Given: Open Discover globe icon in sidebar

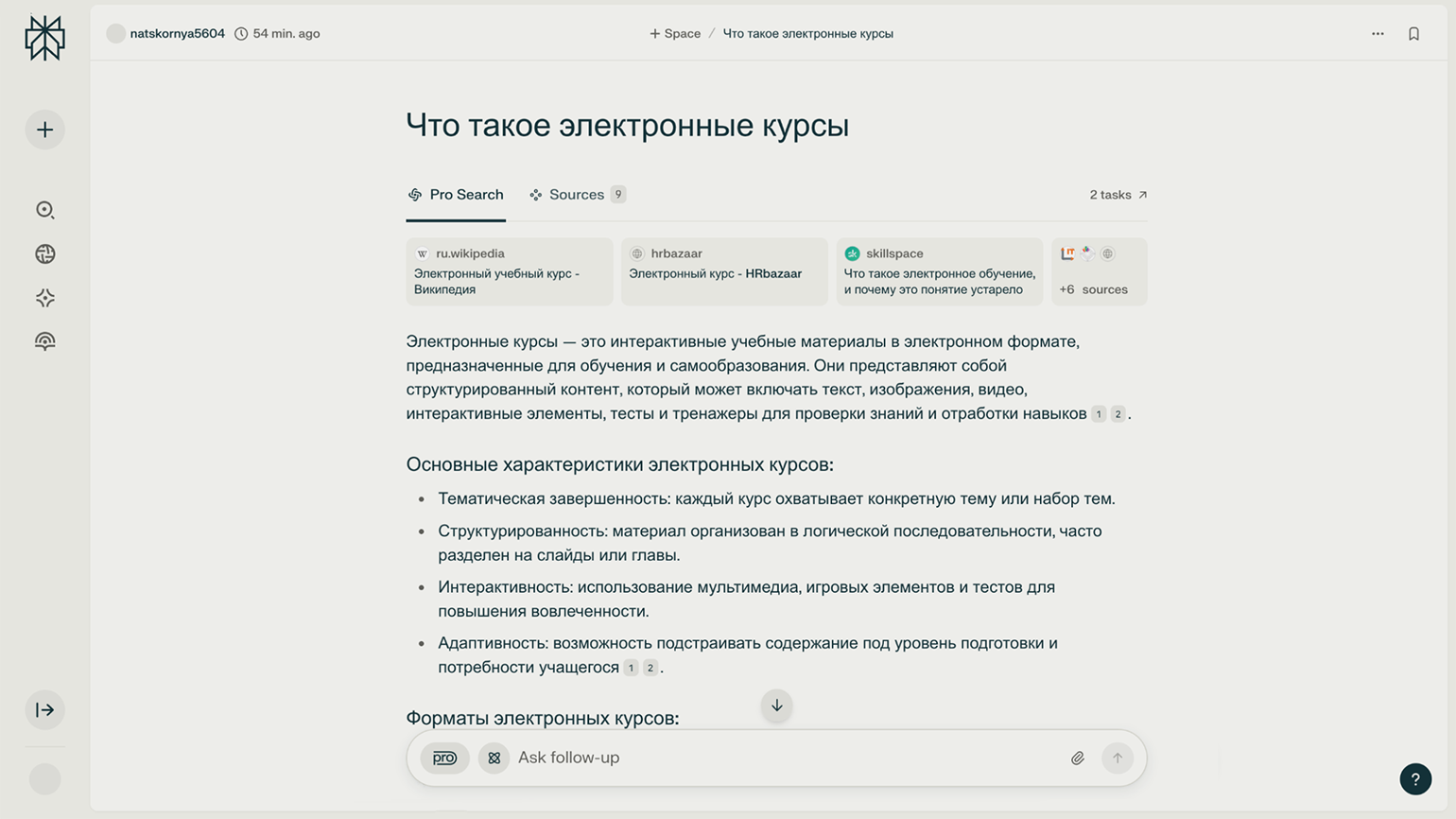Looking at the screenshot, I should coord(44,253).
